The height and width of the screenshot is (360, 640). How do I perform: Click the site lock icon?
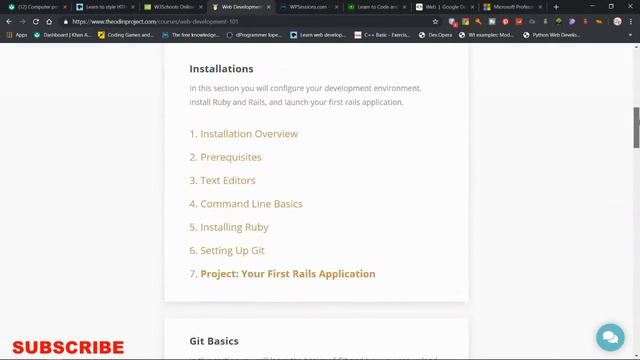click(66, 22)
